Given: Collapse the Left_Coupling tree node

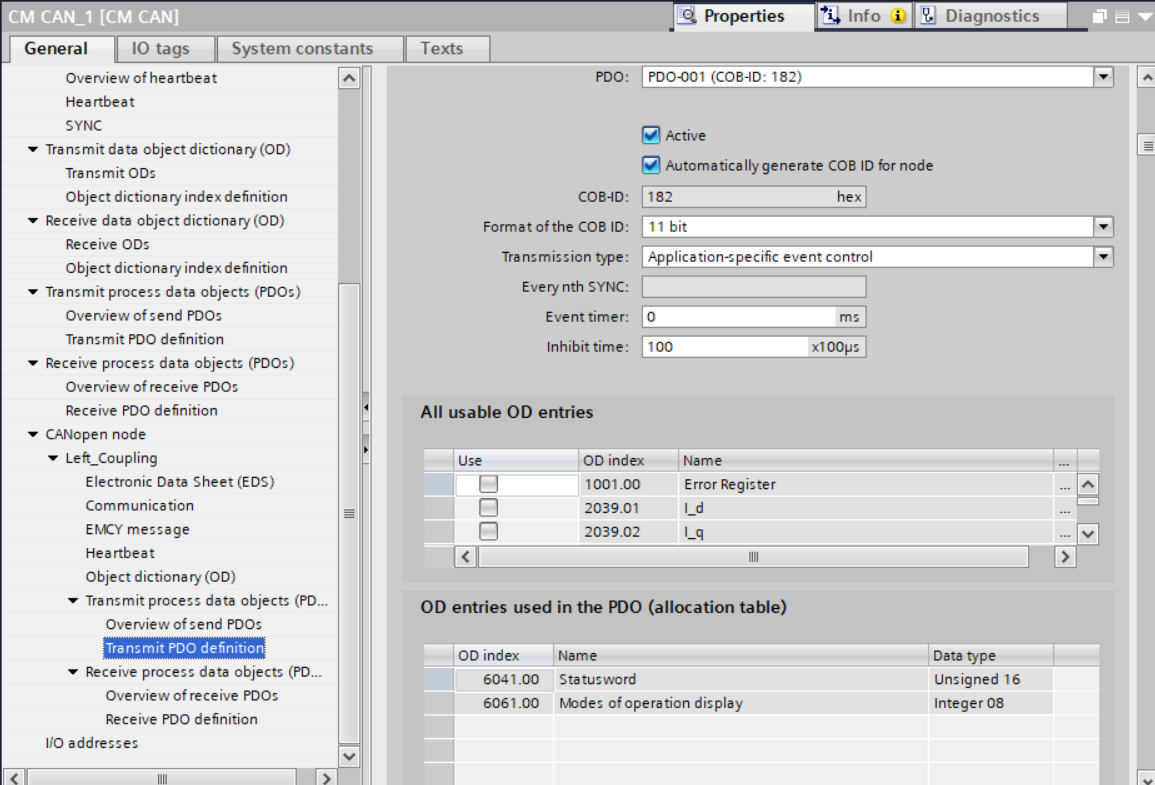Looking at the screenshot, I should 53,458.
